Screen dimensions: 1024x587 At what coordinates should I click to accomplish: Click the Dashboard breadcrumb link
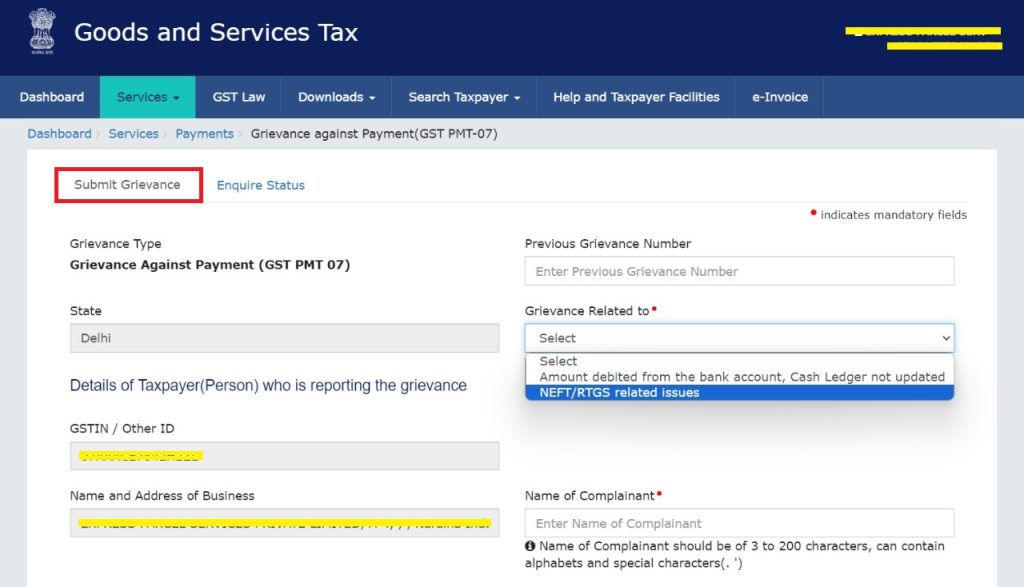[x=59, y=134]
